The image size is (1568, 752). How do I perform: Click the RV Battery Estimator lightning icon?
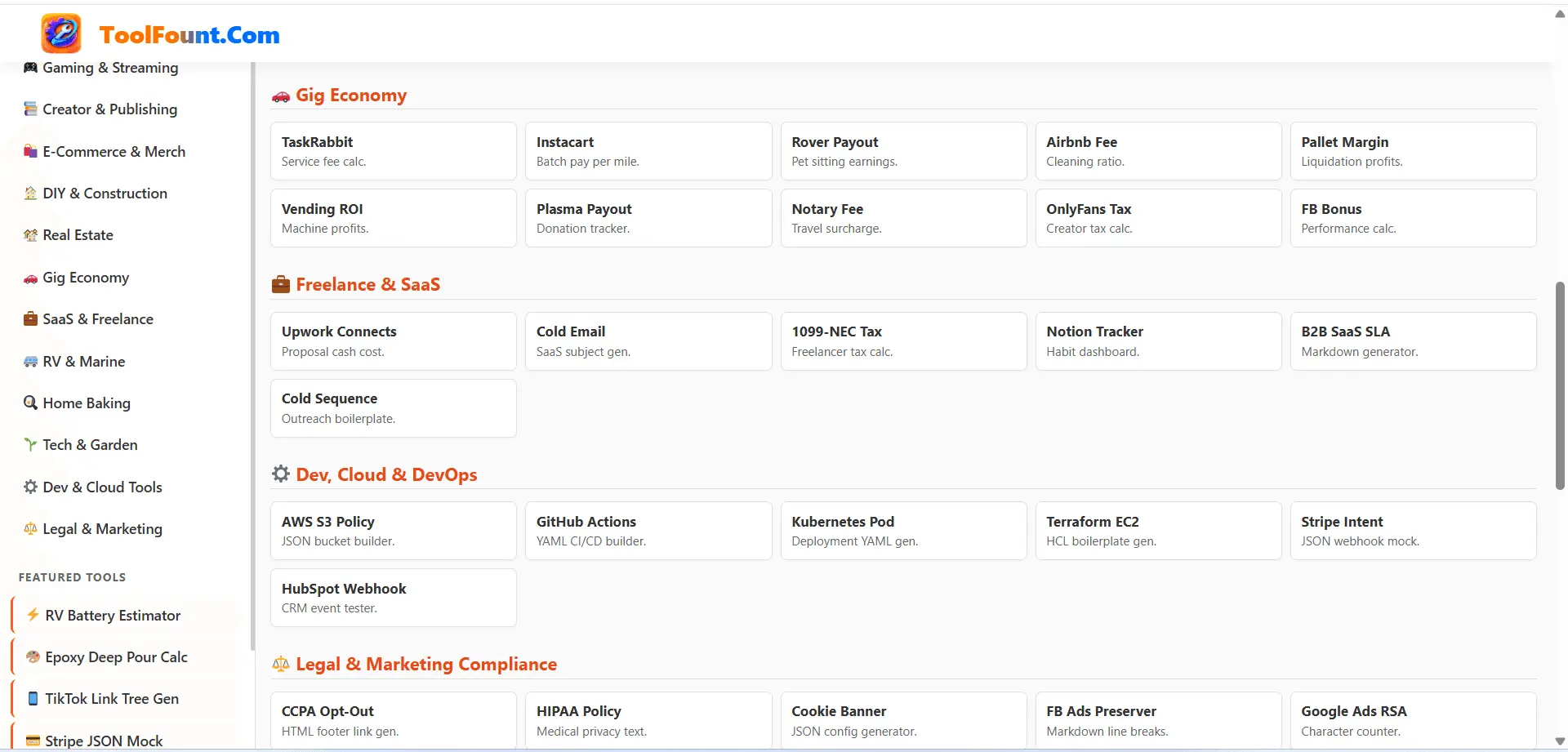(33, 615)
